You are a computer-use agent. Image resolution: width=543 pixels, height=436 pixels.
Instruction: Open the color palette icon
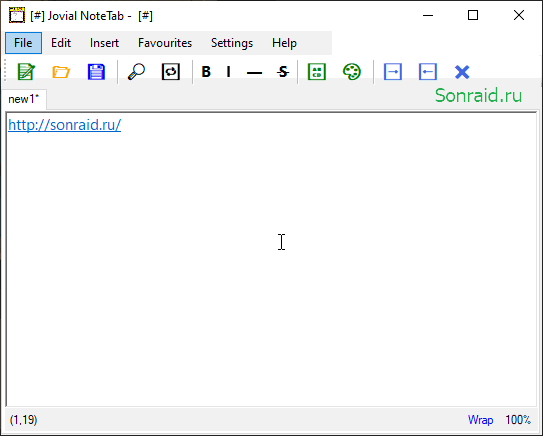[352, 72]
